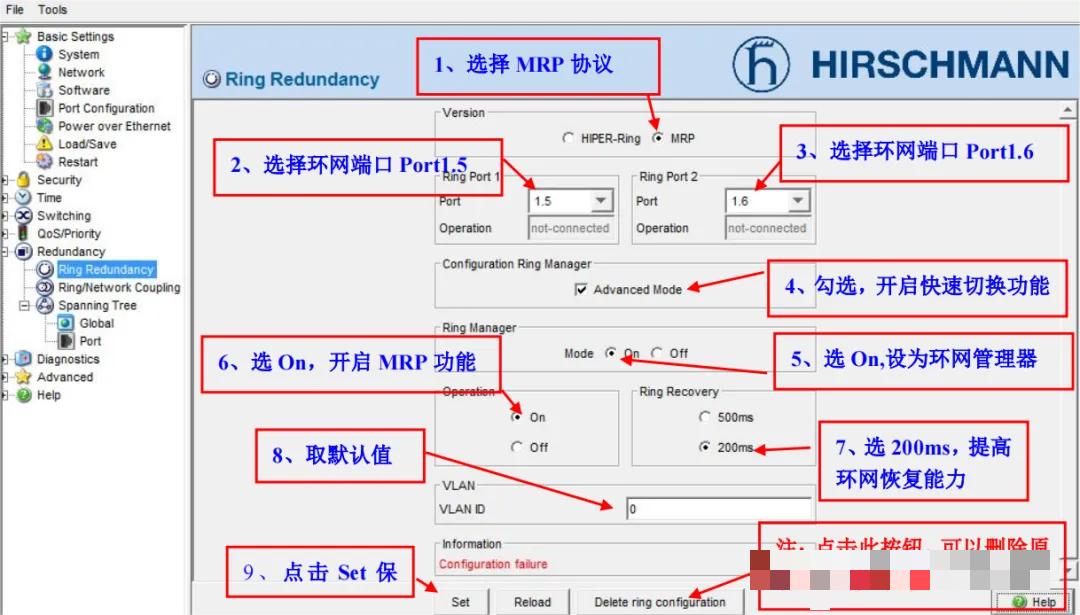Set Ring Manager Mode to Off

coord(657,353)
